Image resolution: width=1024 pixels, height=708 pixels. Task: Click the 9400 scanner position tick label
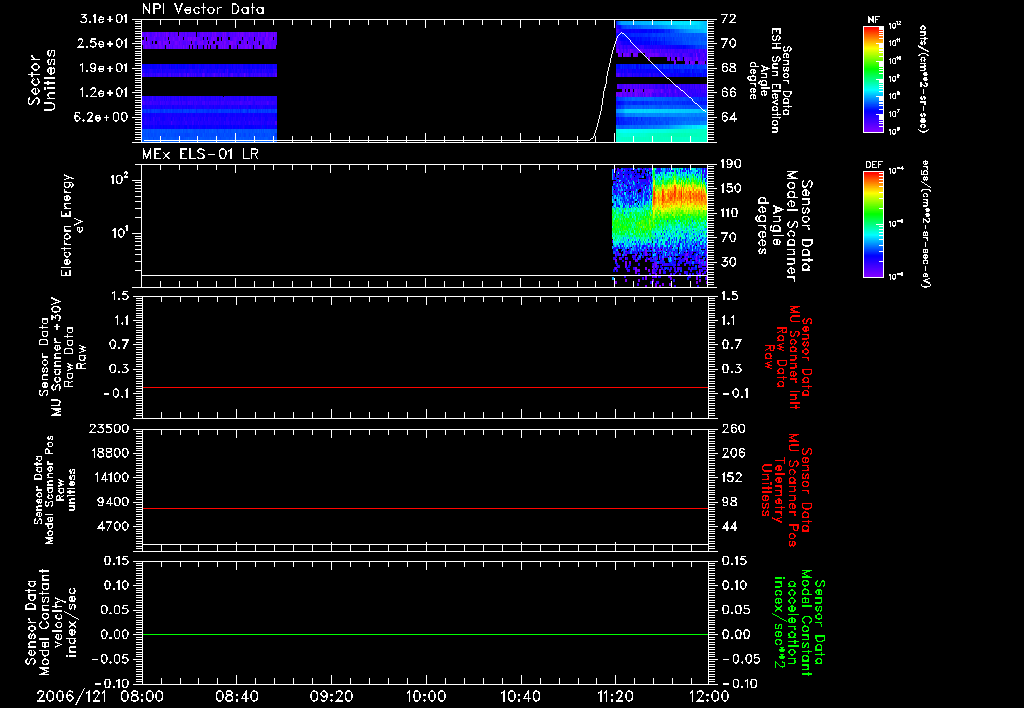point(112,502)
